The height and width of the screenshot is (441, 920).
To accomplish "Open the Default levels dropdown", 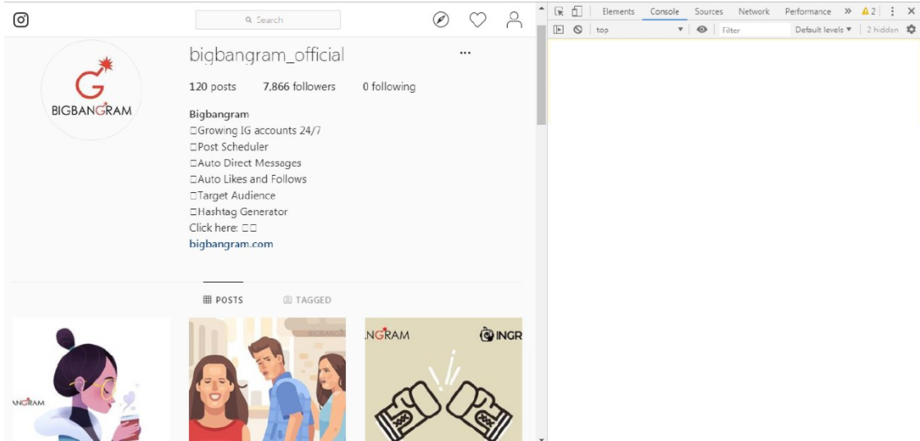I will pos(823,29).
